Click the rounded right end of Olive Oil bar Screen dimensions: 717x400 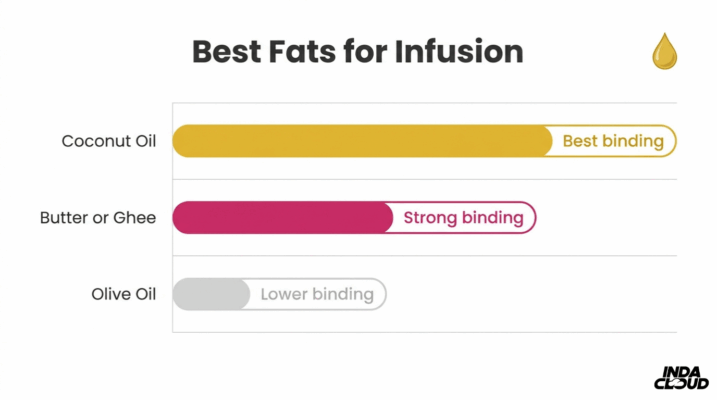coord(379,294)
